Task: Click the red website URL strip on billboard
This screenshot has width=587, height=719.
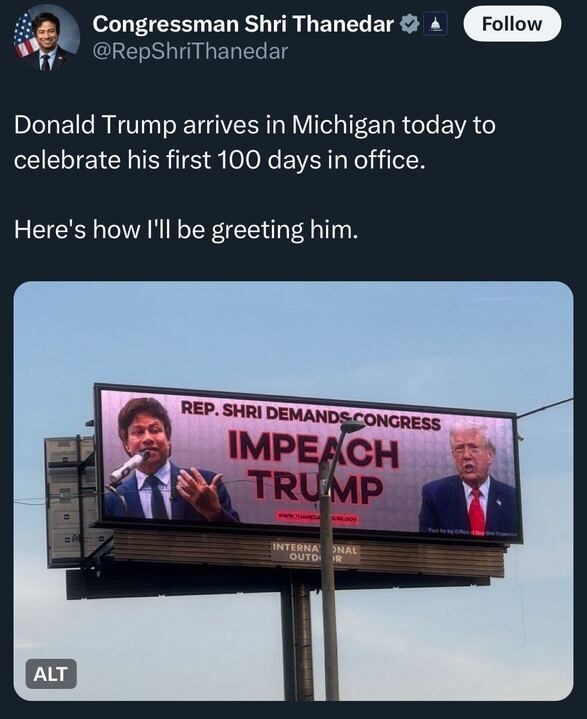Action: tap(318, 518)
